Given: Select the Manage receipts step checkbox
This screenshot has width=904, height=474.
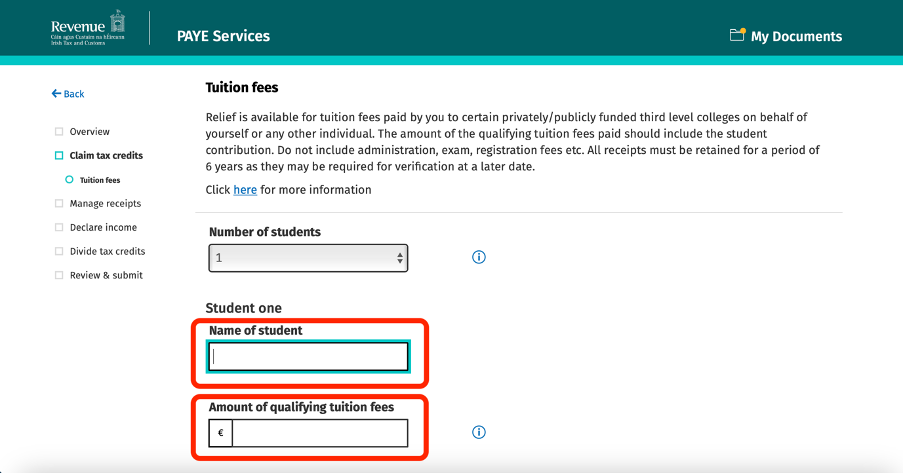Looking at the screenshot, I should pos(59,203).
